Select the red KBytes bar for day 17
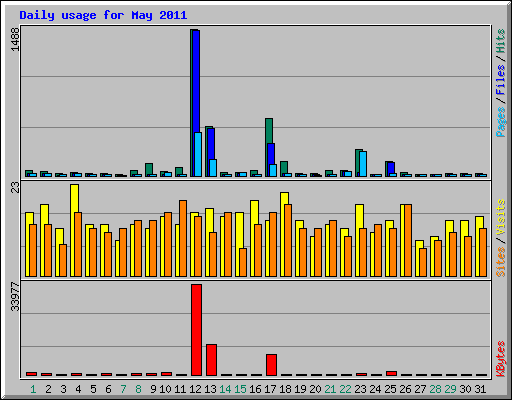 [x=271, y=365]
